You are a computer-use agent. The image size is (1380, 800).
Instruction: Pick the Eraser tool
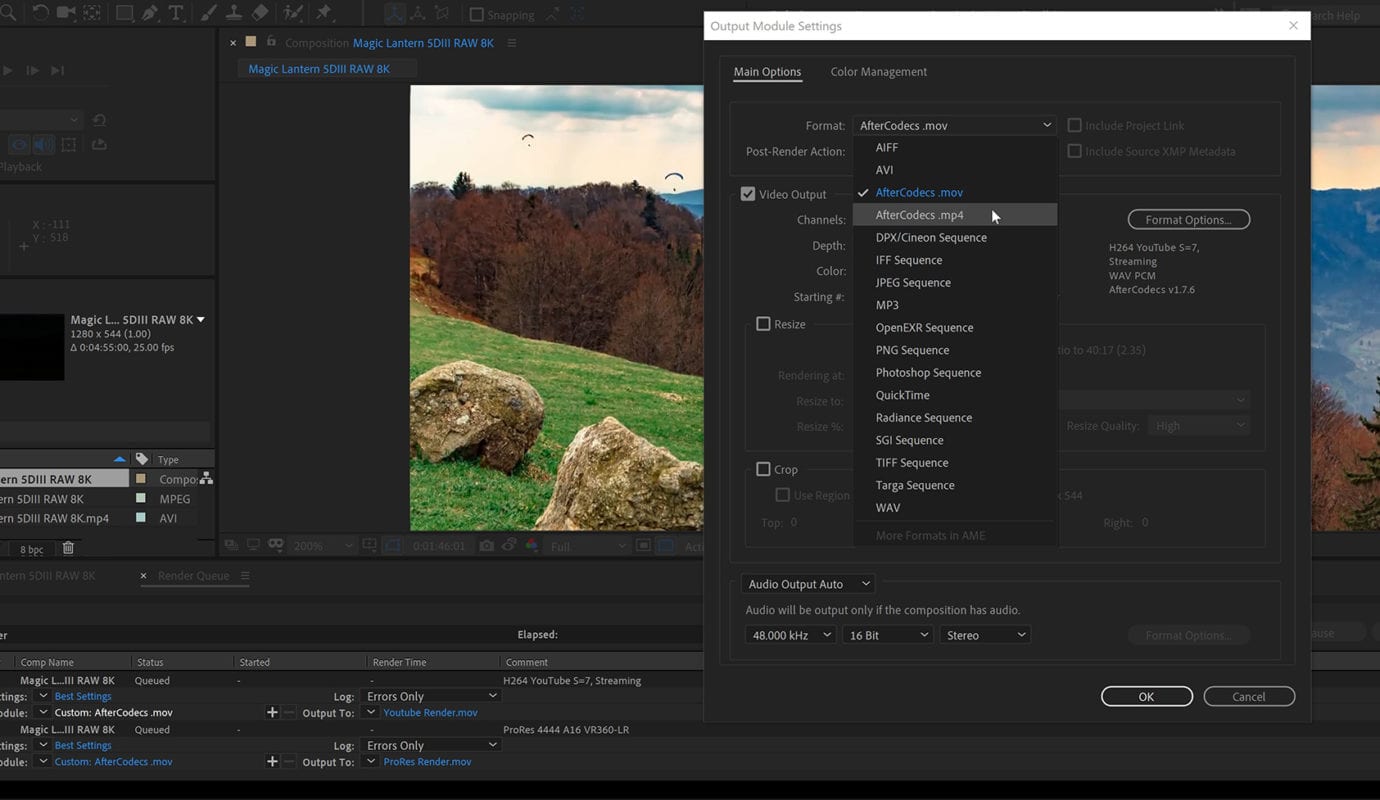tap(260, 13)
